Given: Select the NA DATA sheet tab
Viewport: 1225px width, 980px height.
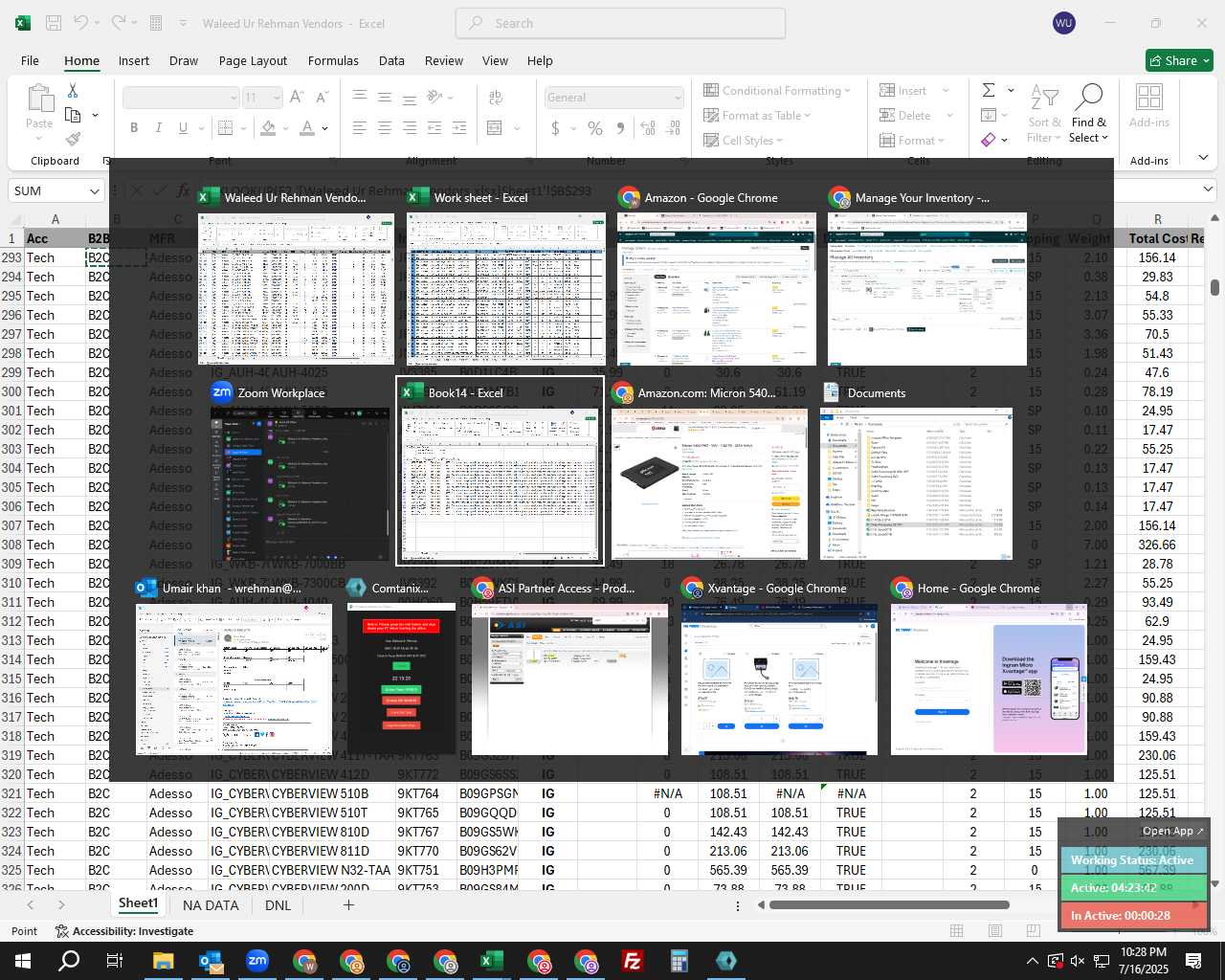Looking at the screenshot, I should coord(211,905).
